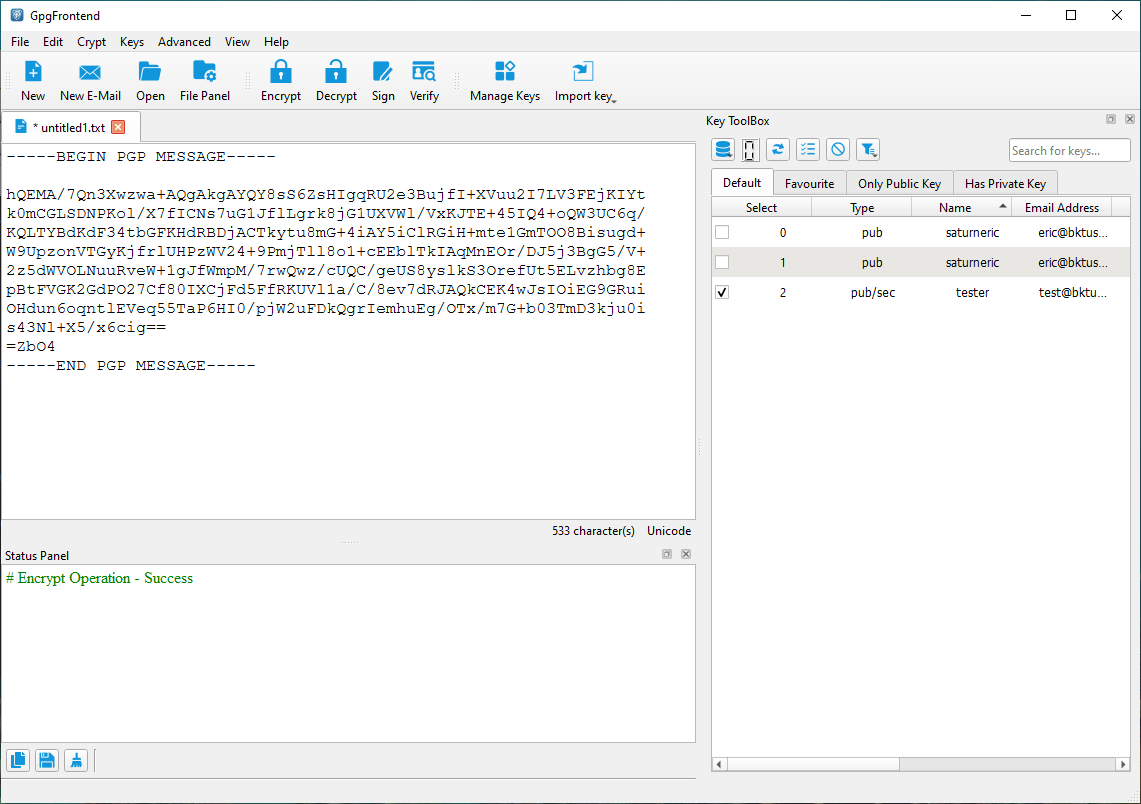The image size is (1141, 804).
Task: Click the LCD-style counter in Key ToolBox
Action: [750, 150]
